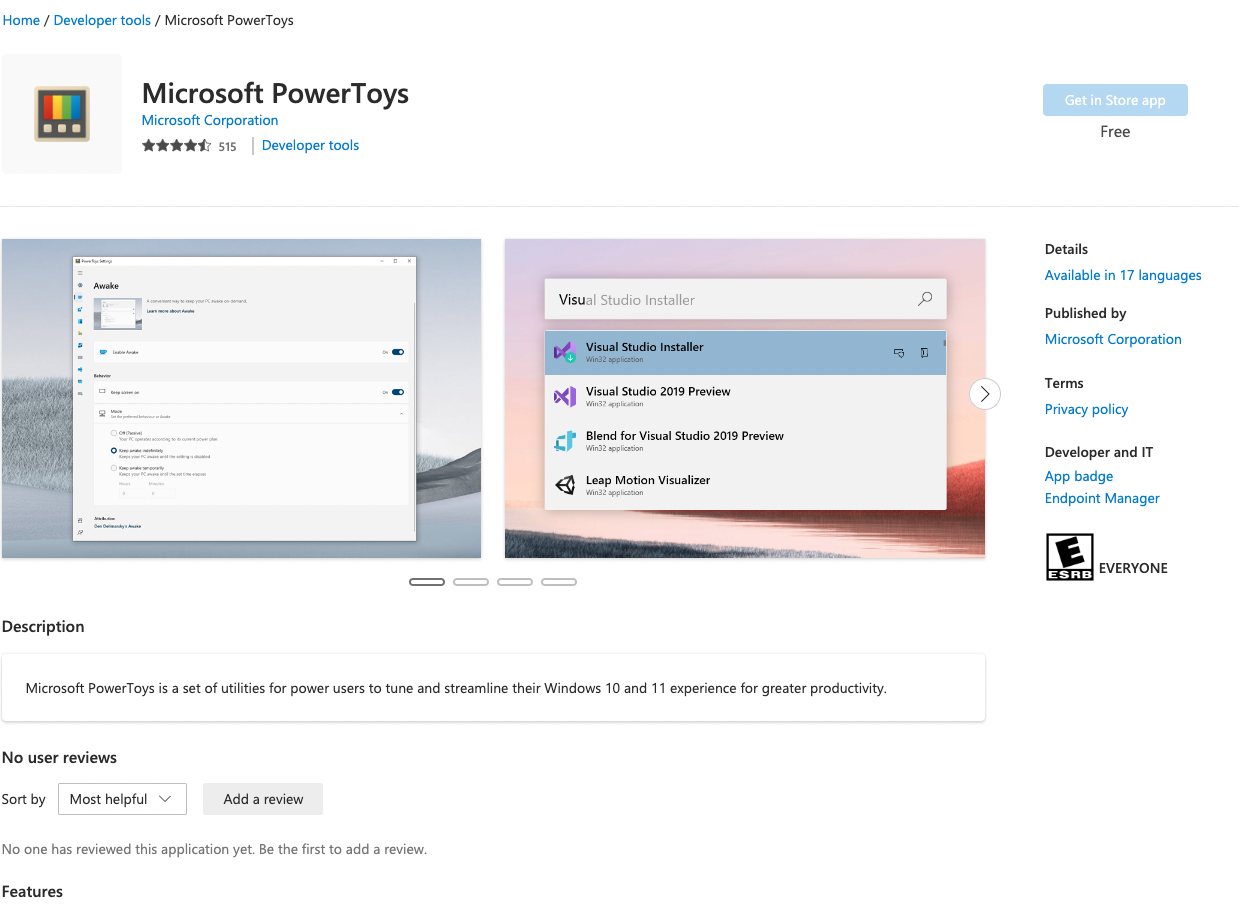View Available in 17 languages link

1123,275
